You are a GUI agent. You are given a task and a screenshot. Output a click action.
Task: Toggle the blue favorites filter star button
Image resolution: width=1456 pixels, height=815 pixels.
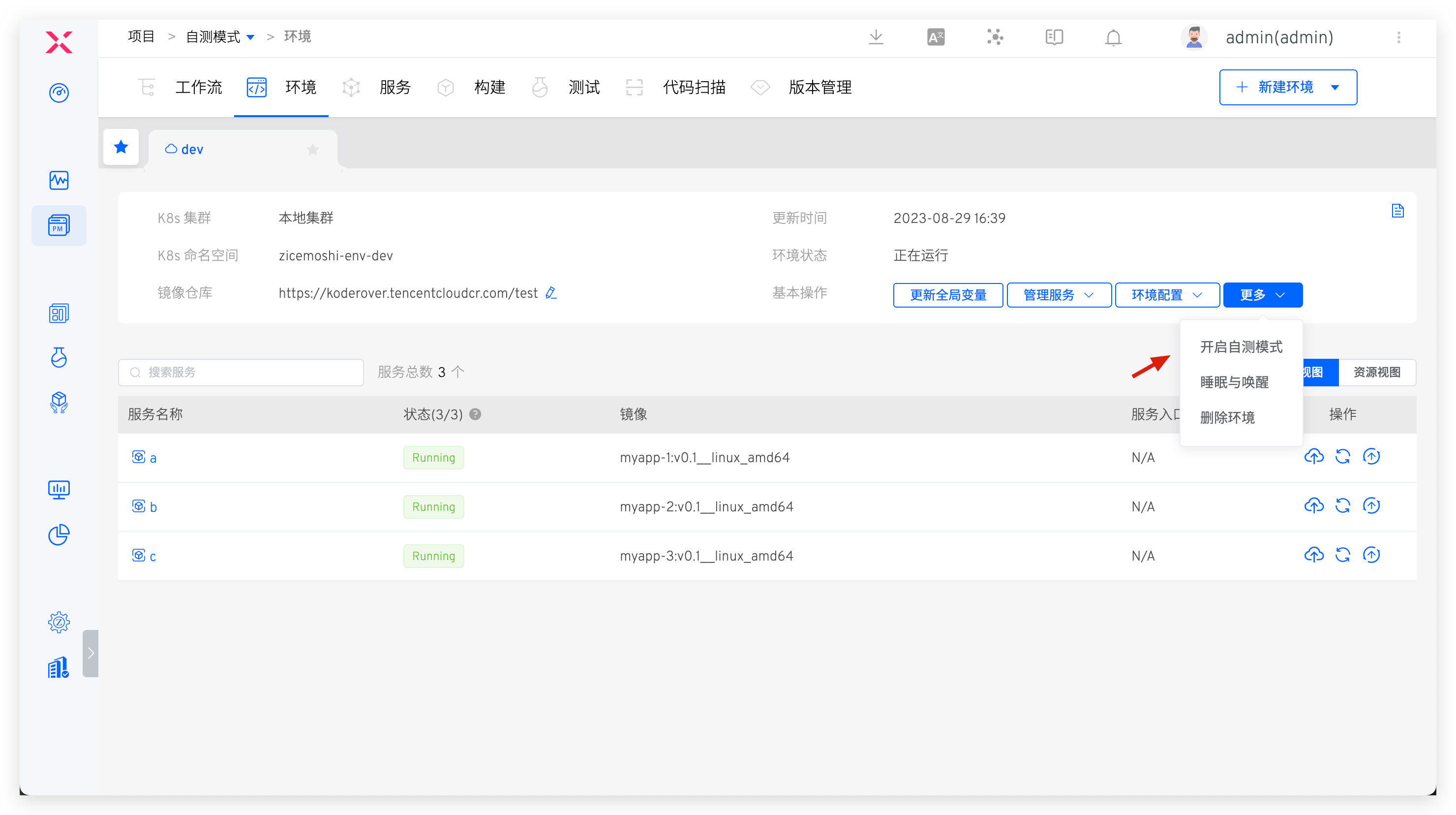pos(121,148)
